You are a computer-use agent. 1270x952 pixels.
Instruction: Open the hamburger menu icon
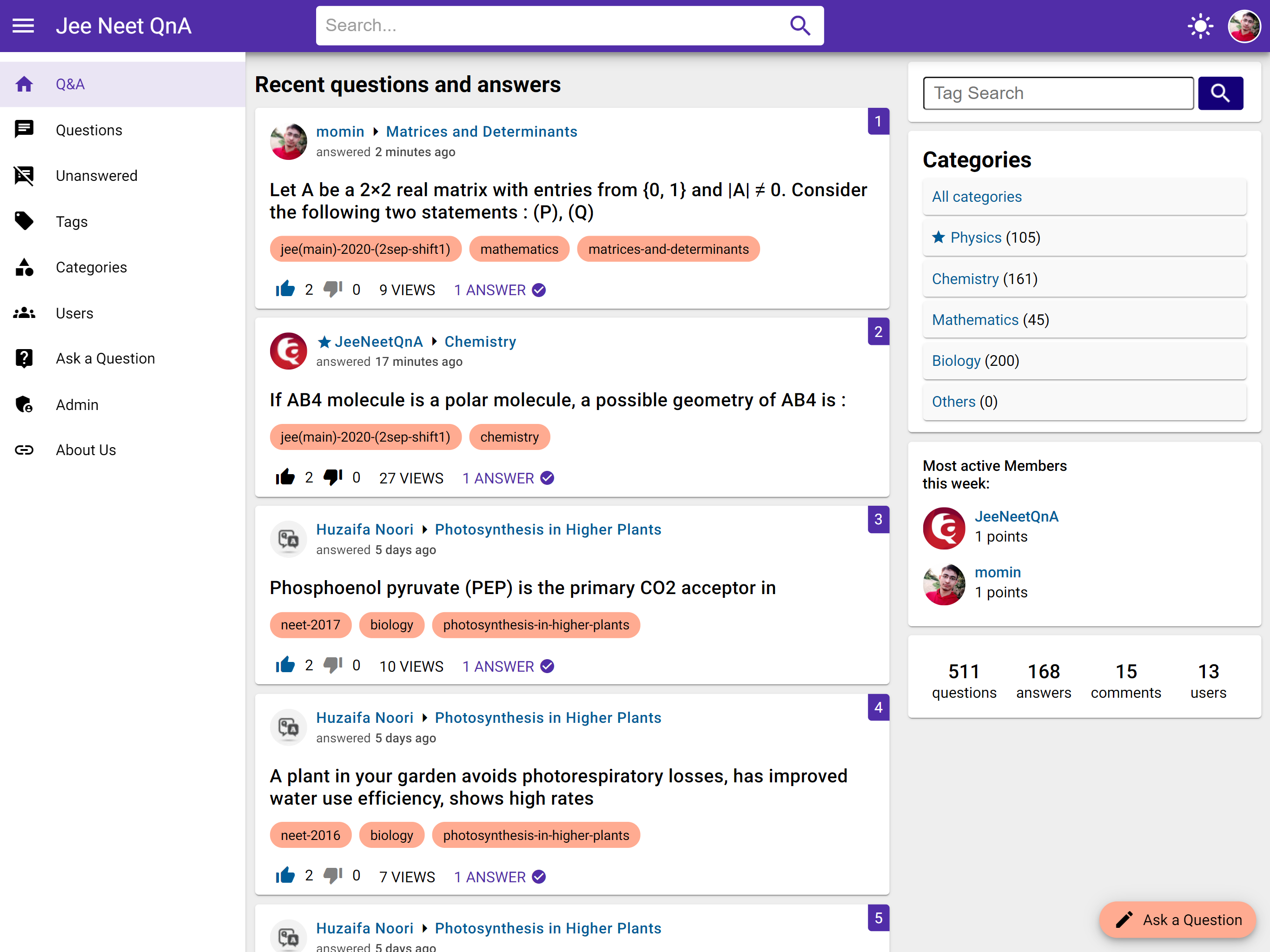coord(24,26)
